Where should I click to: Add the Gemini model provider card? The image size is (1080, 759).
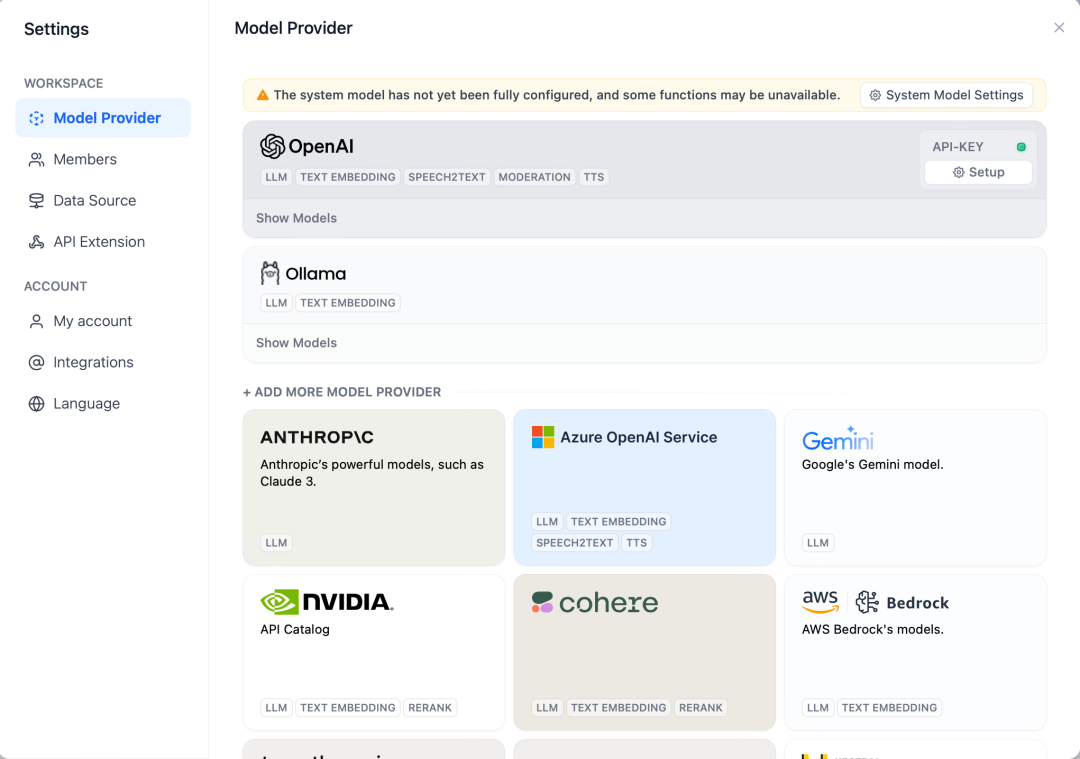[915, 488]
